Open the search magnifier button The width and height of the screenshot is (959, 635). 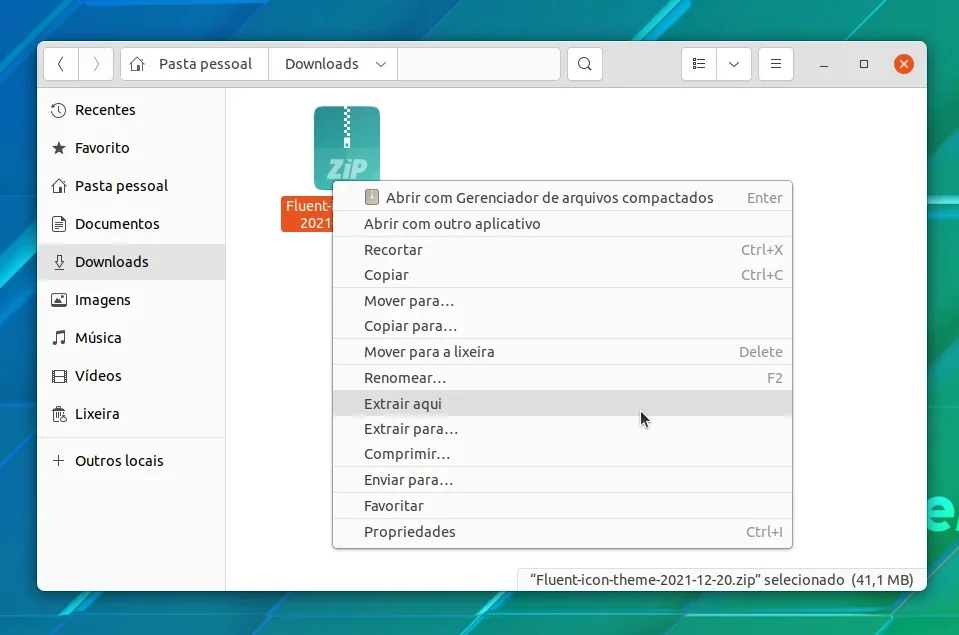coord(585,64)
